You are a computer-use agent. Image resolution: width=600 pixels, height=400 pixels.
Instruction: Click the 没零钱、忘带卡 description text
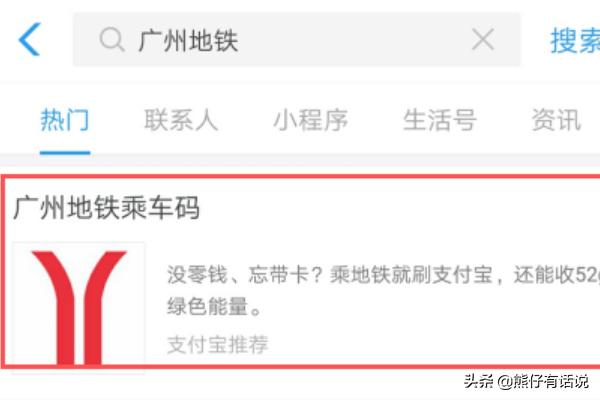tap(383, 275)
